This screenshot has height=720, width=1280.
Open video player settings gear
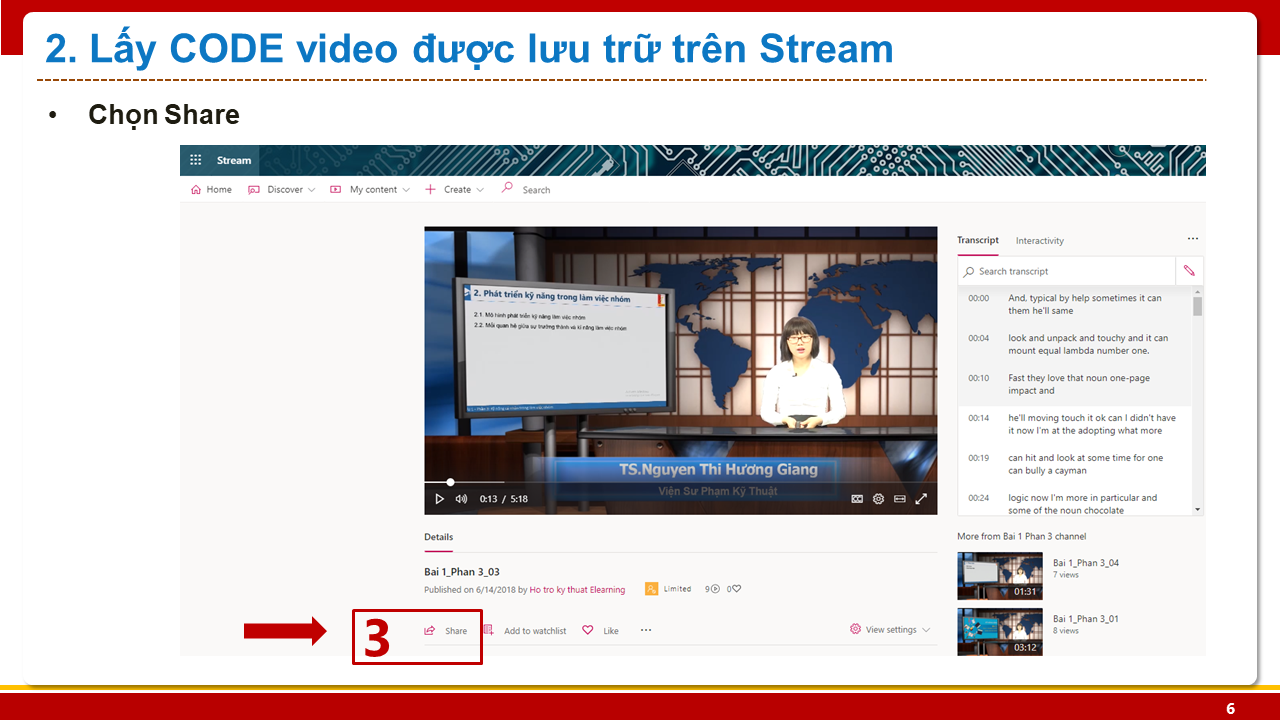click(x=878, y=499)
